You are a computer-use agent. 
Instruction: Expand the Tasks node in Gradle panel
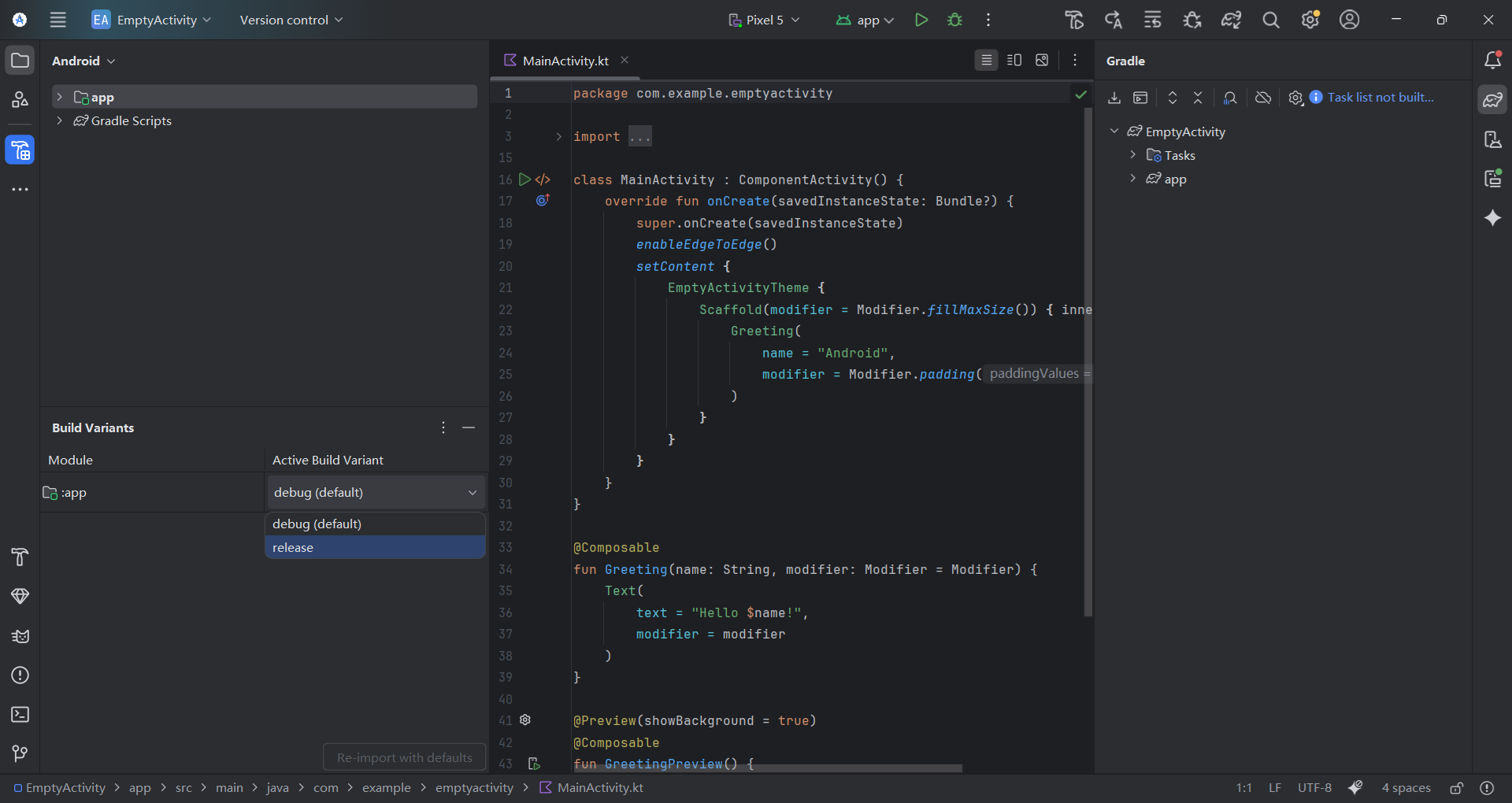click(x=1132, y=155)
